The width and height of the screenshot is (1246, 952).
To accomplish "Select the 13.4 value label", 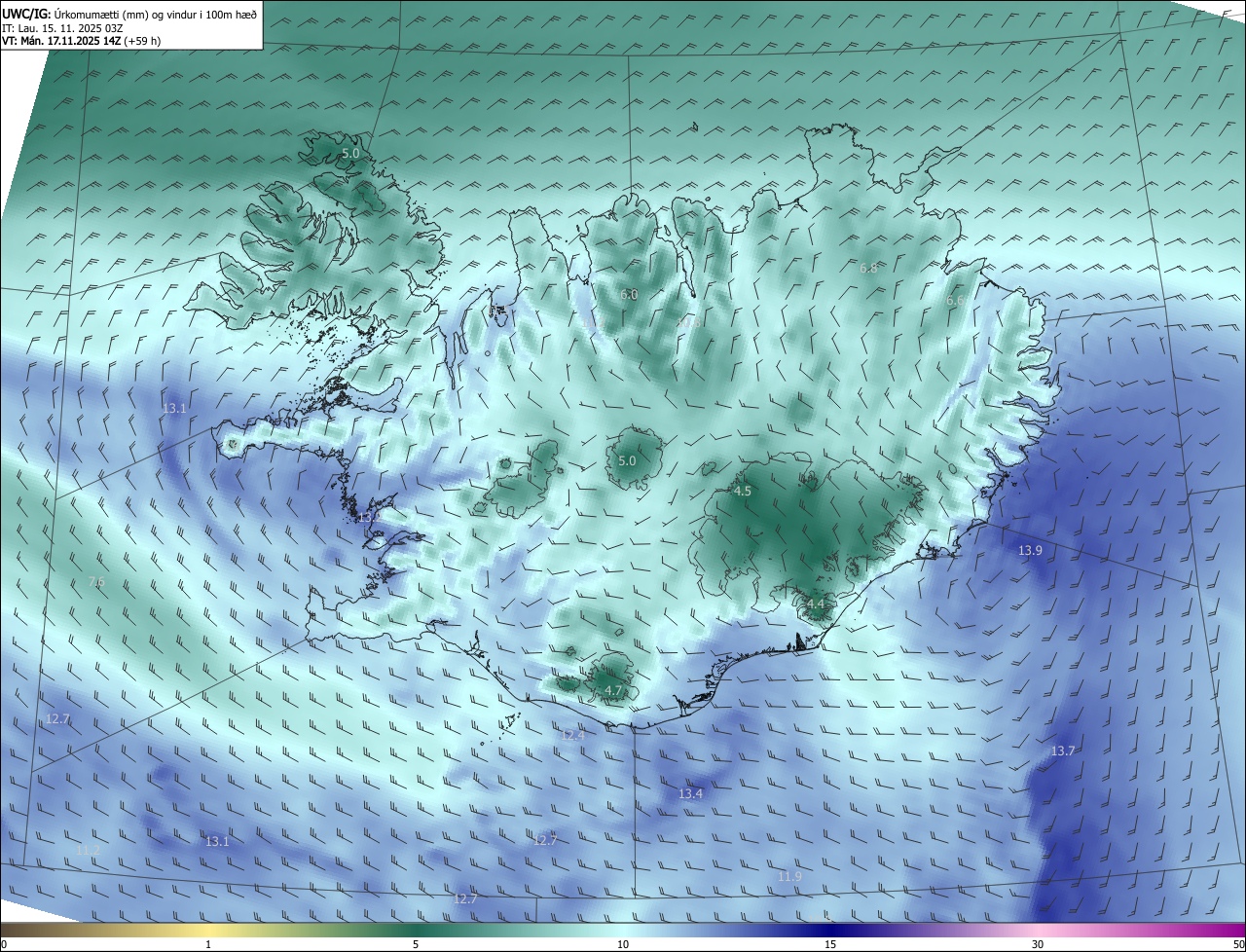I will coord(690,794).
